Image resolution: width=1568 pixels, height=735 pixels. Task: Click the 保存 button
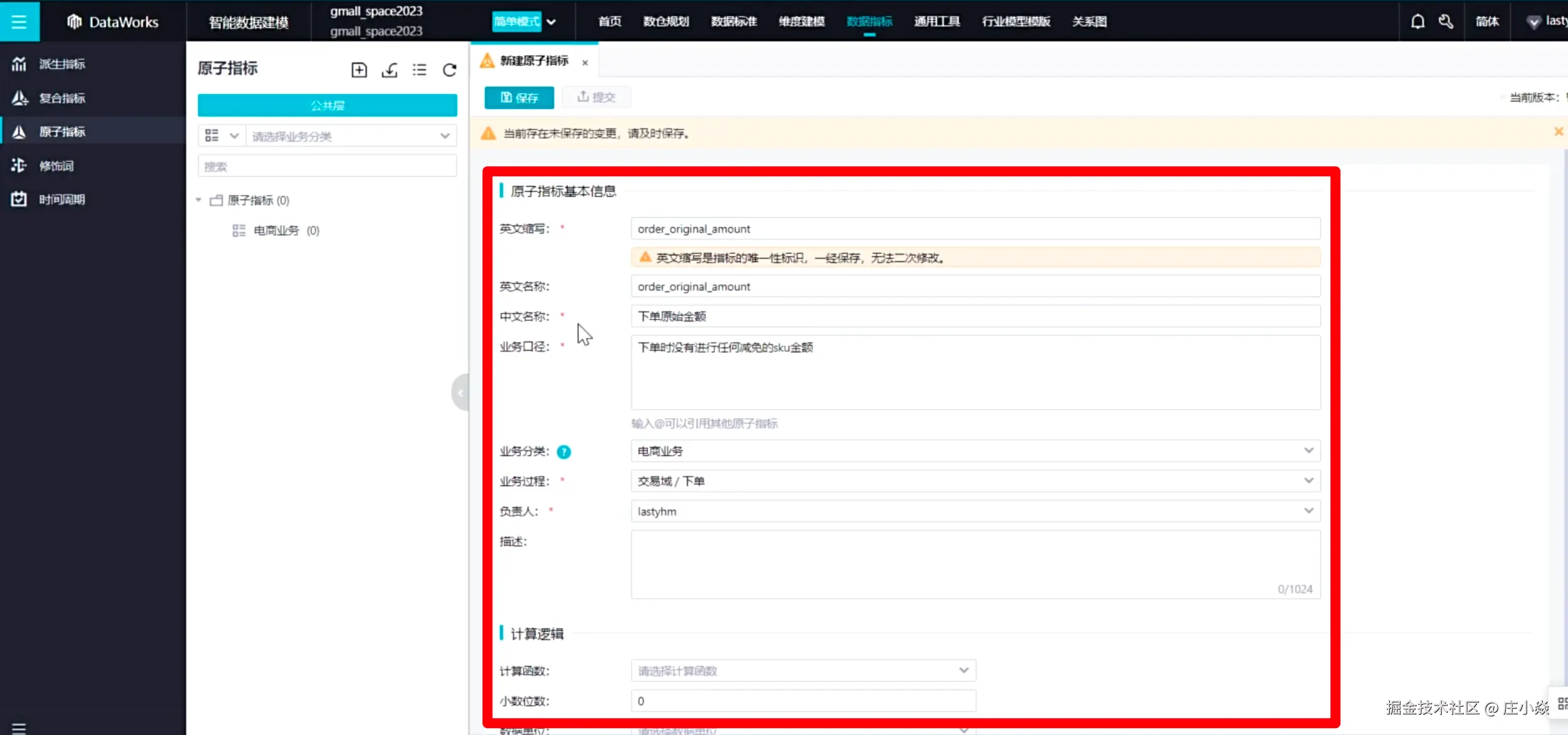click(519, 97)
